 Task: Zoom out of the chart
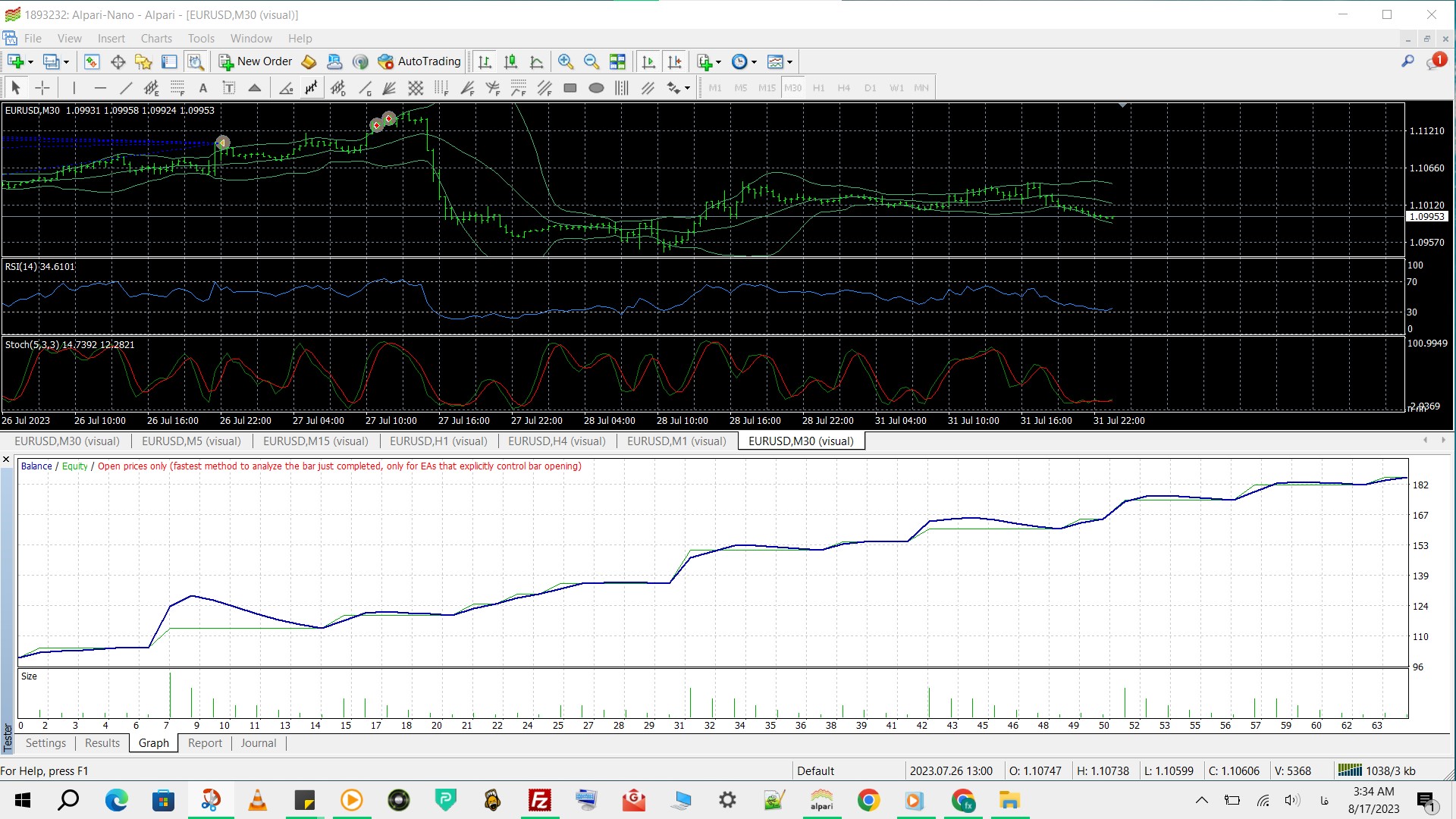coord(591,61)
